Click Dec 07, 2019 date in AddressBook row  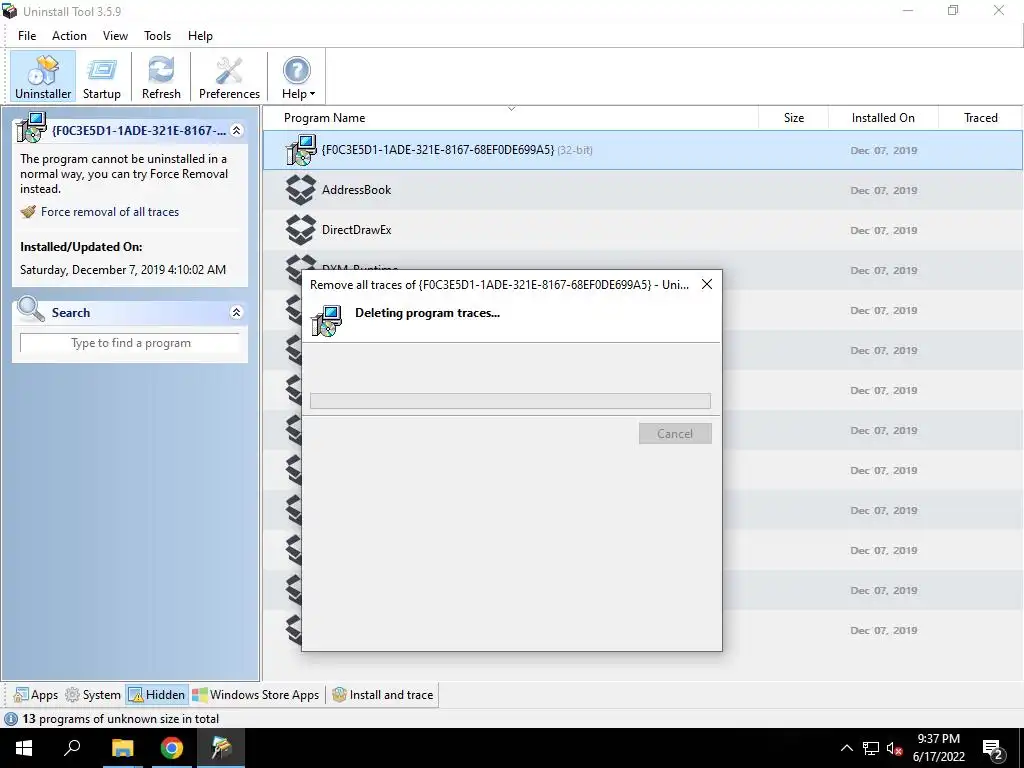(884, 191)
